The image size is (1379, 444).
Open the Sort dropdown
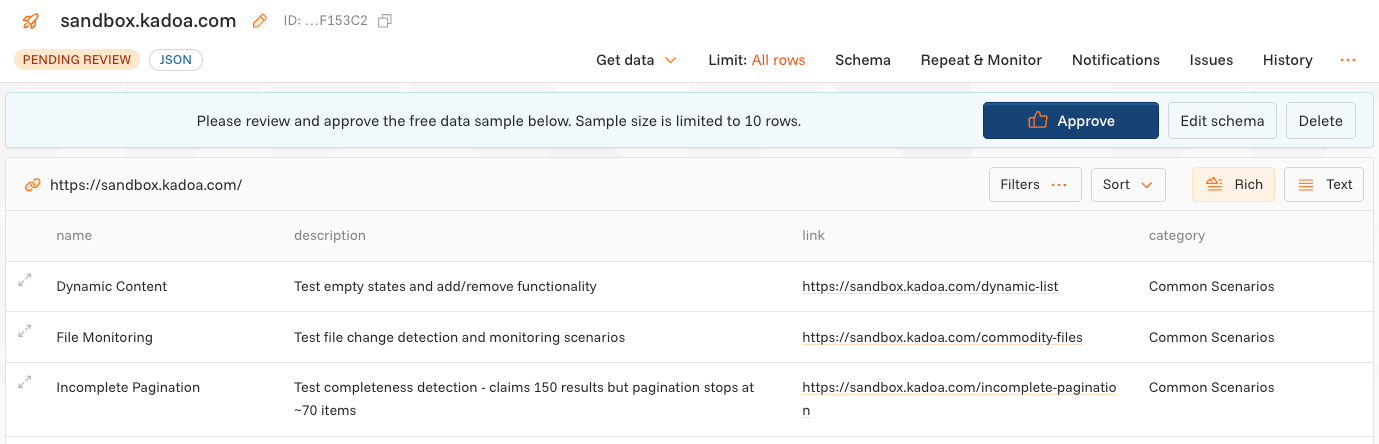point(1128,184)
